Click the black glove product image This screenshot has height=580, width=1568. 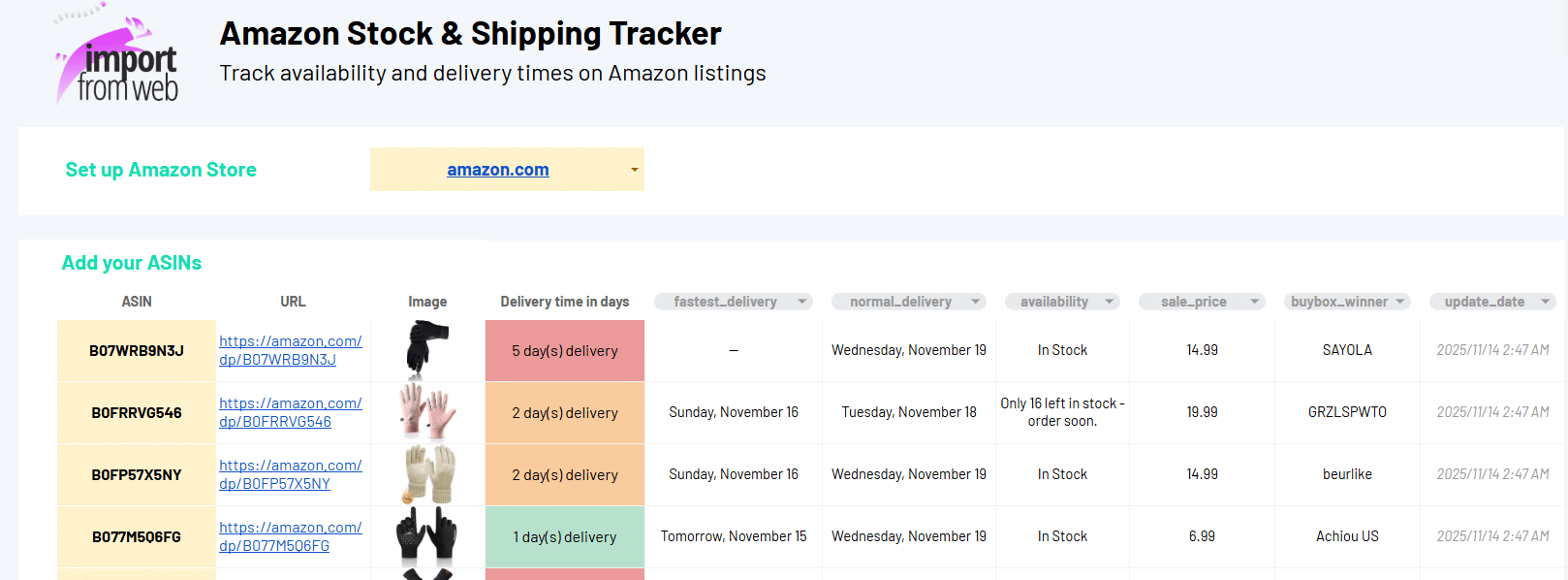[426, 349]
